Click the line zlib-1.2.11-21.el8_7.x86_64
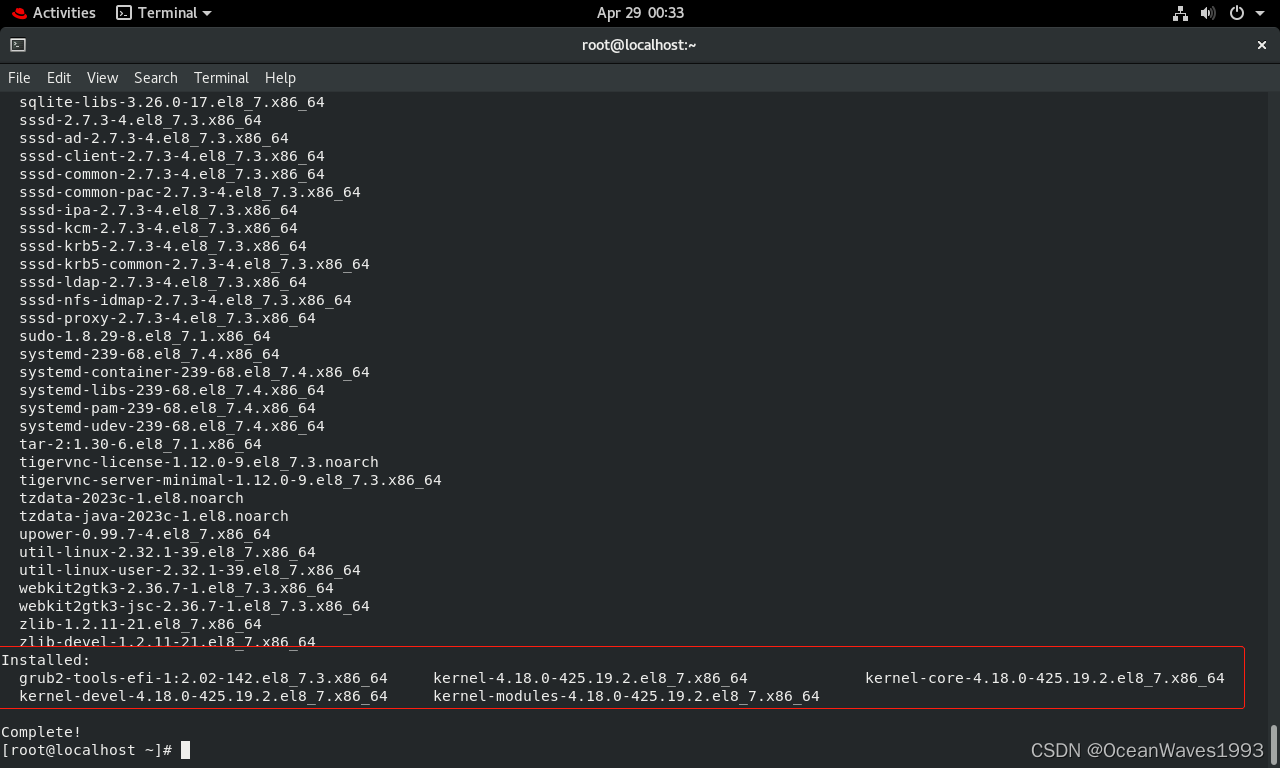1280x768 pixels. (x=140, y=624)
